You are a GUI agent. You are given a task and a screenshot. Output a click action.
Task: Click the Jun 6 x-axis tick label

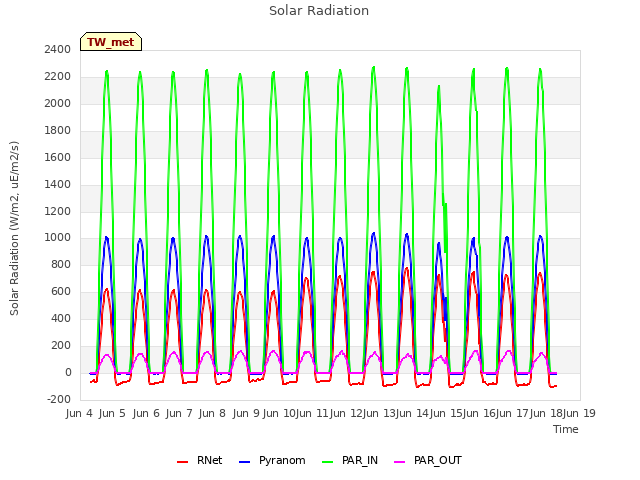pyautogui.click(x=146, y=413)
